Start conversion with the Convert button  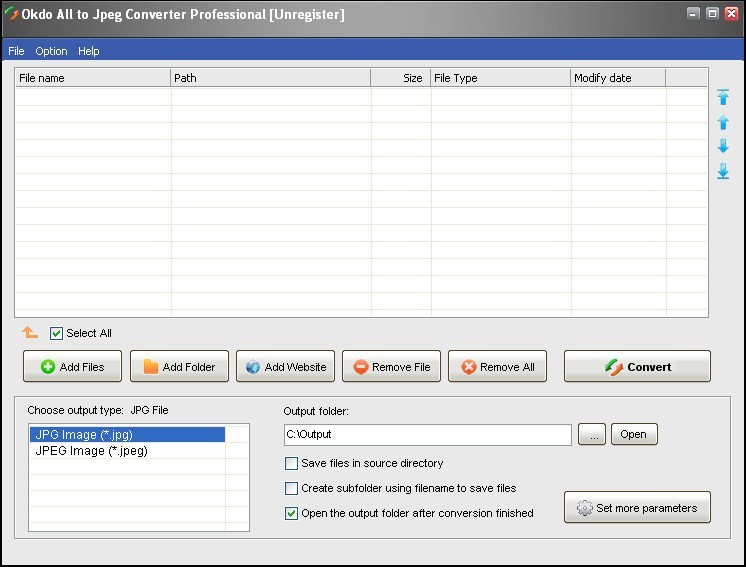[638, 366]
